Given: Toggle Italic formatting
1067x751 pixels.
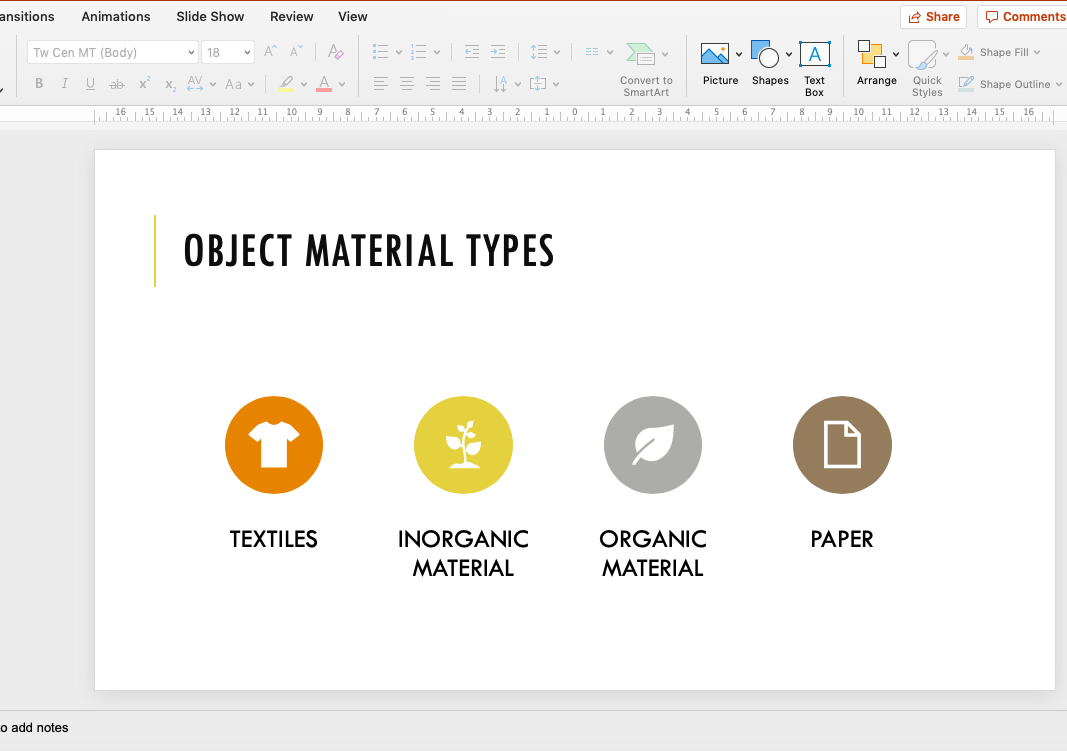Looking at the screenshot, I should point(65,84).
